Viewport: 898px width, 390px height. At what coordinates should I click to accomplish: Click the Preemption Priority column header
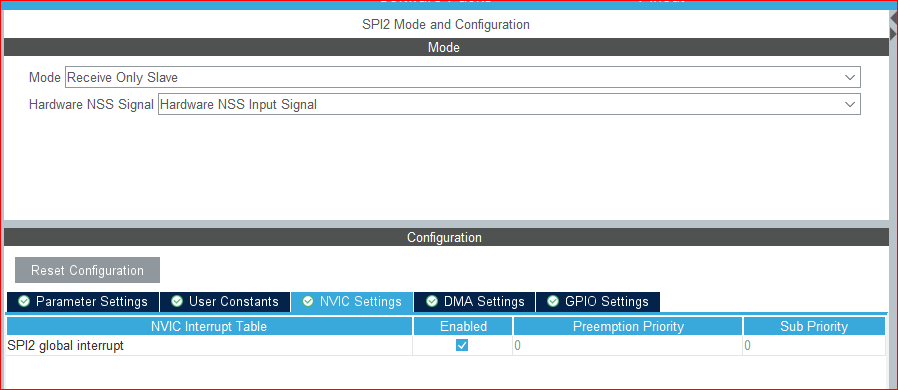coord(628,326)
